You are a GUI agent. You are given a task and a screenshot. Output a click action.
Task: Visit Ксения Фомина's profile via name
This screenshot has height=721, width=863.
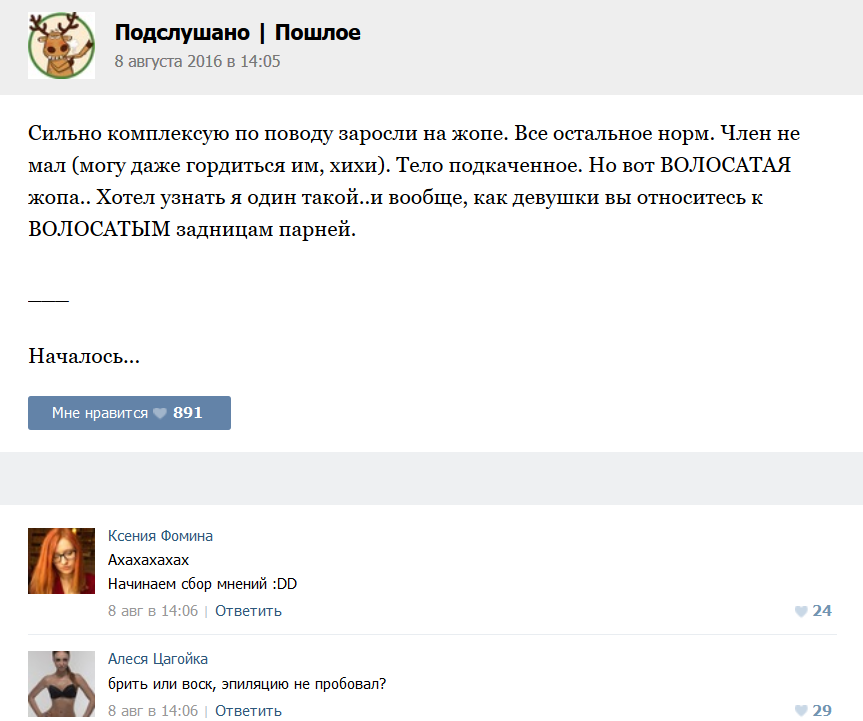click(x=160, y=536)
